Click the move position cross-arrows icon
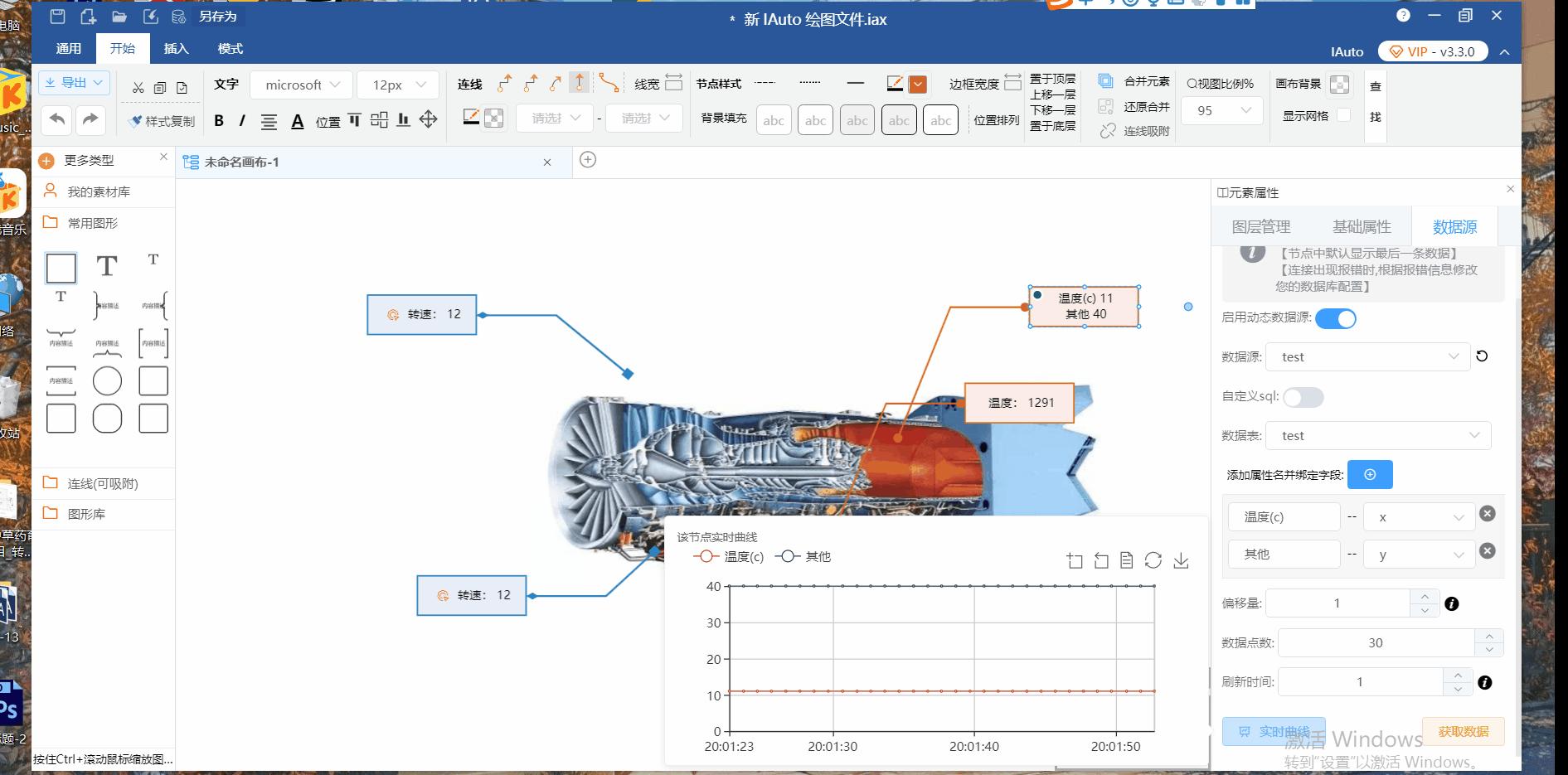Viewport: 1568px width, 775px height. tap(428, 119)
